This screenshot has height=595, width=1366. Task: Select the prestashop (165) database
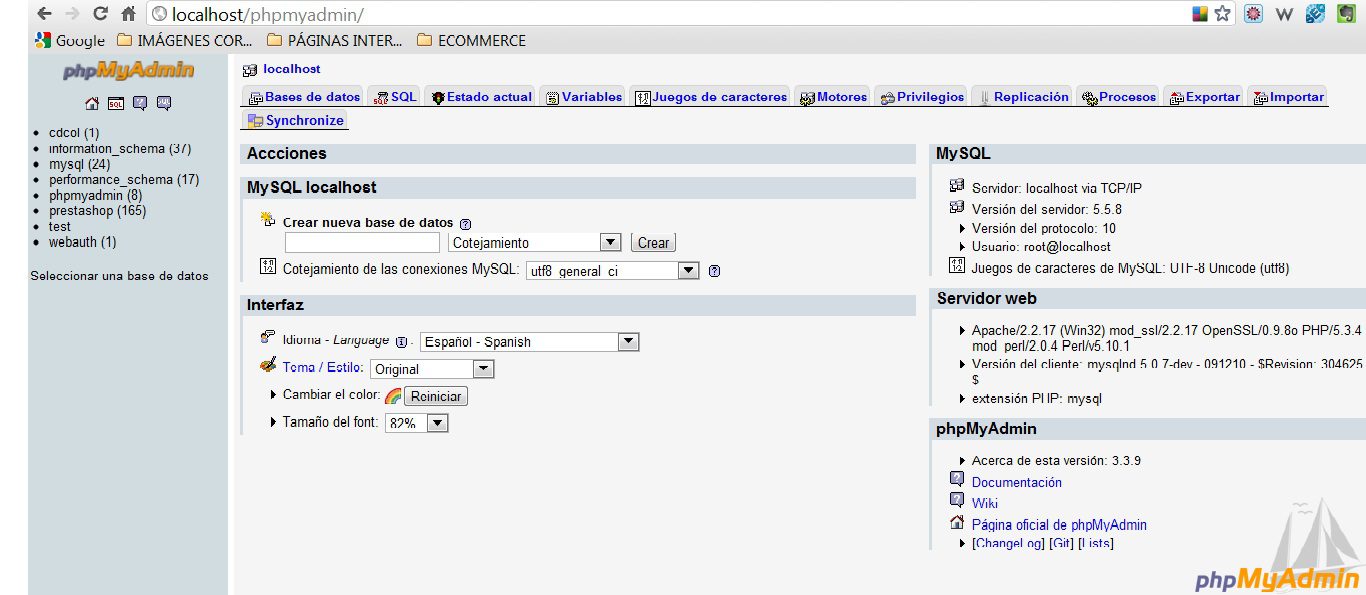(98, 211)
